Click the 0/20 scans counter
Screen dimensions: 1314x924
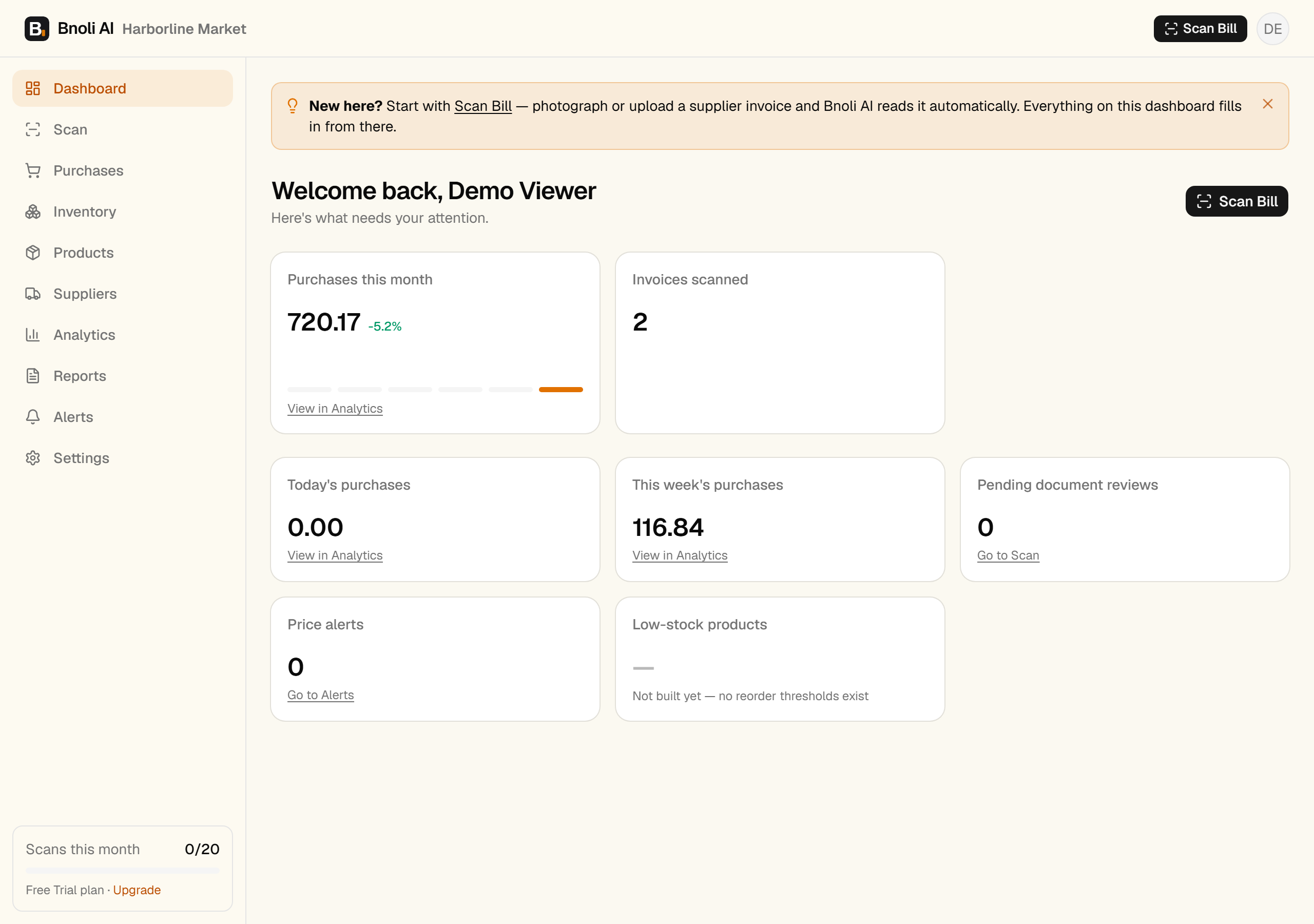[202, 849]
